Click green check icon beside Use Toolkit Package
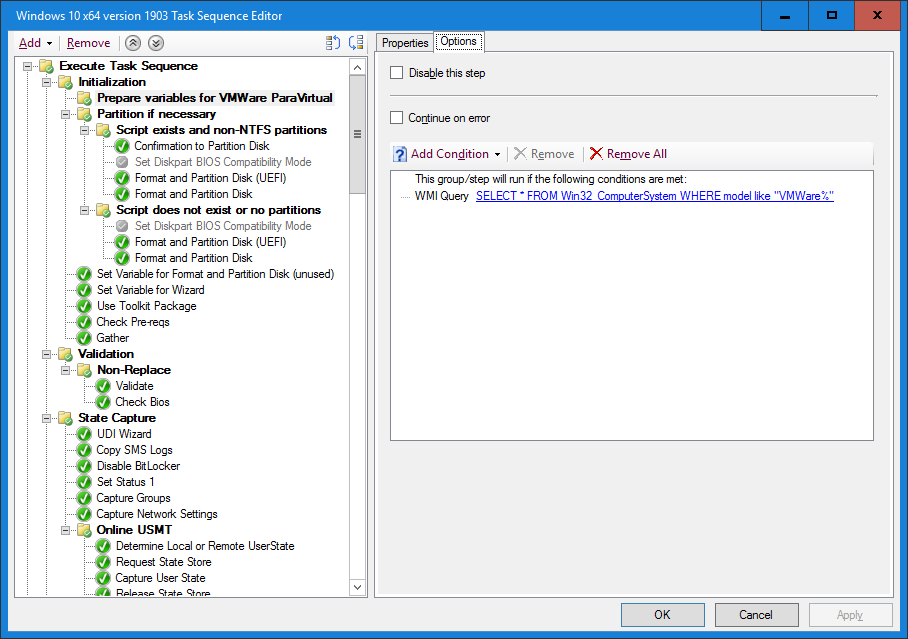The width and height of the screenshot is (908, 639). 85,306
